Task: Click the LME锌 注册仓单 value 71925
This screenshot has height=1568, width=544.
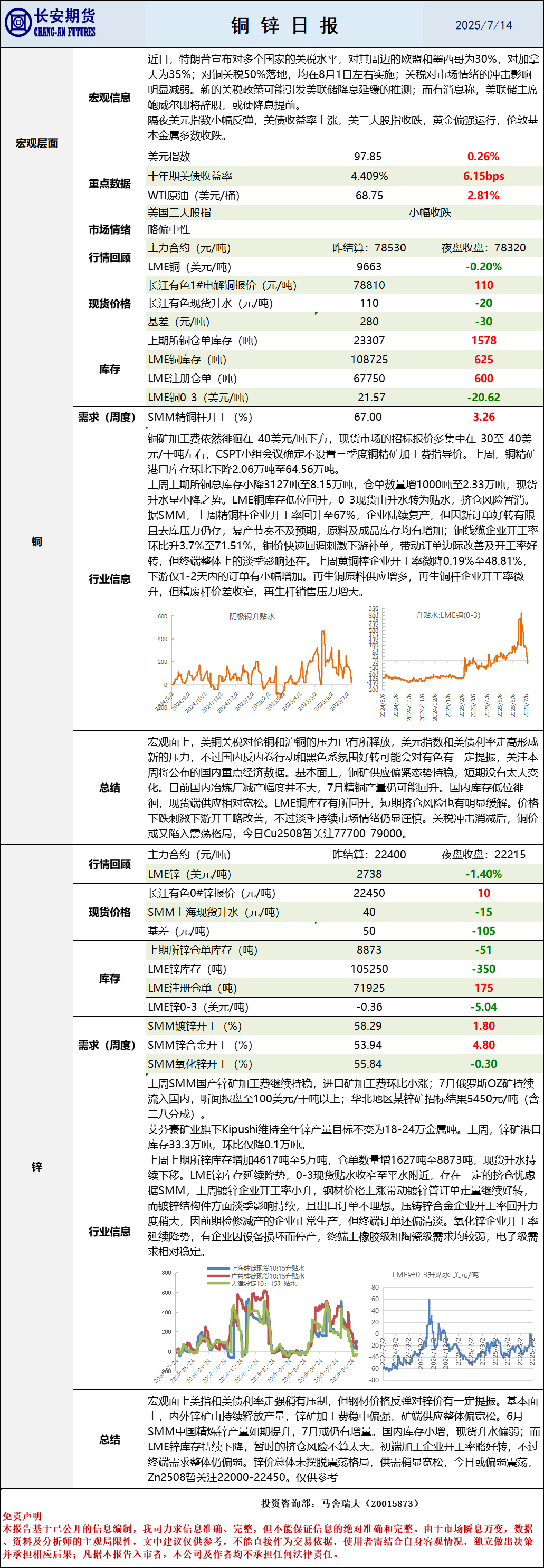Action: 369,988
